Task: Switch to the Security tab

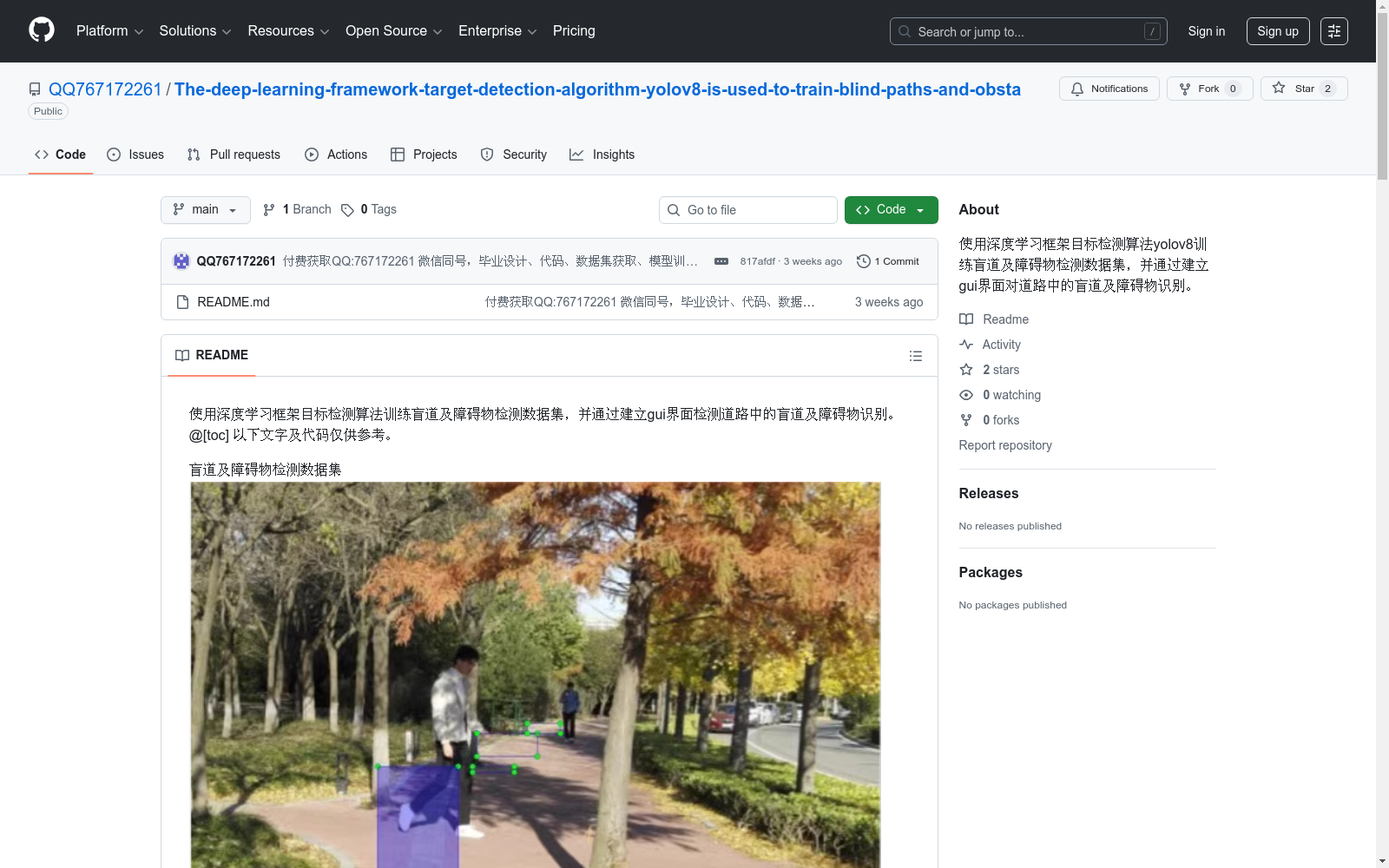Action: (x=514, y=155)
